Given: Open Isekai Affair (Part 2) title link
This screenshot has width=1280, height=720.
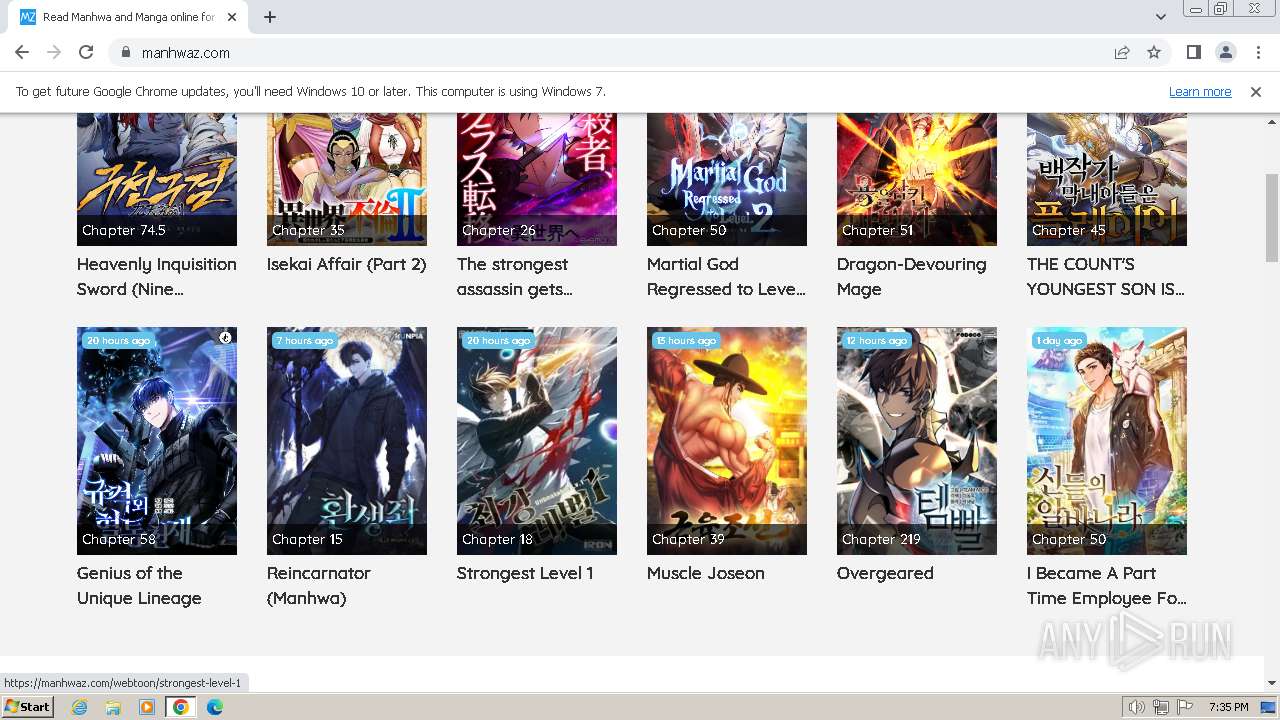Looking at the screenshot, I should click(x=347, y=264).
